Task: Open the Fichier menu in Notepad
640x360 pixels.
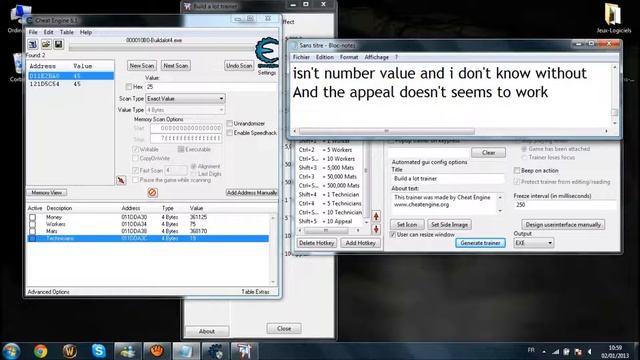Action: click(301, 57)
